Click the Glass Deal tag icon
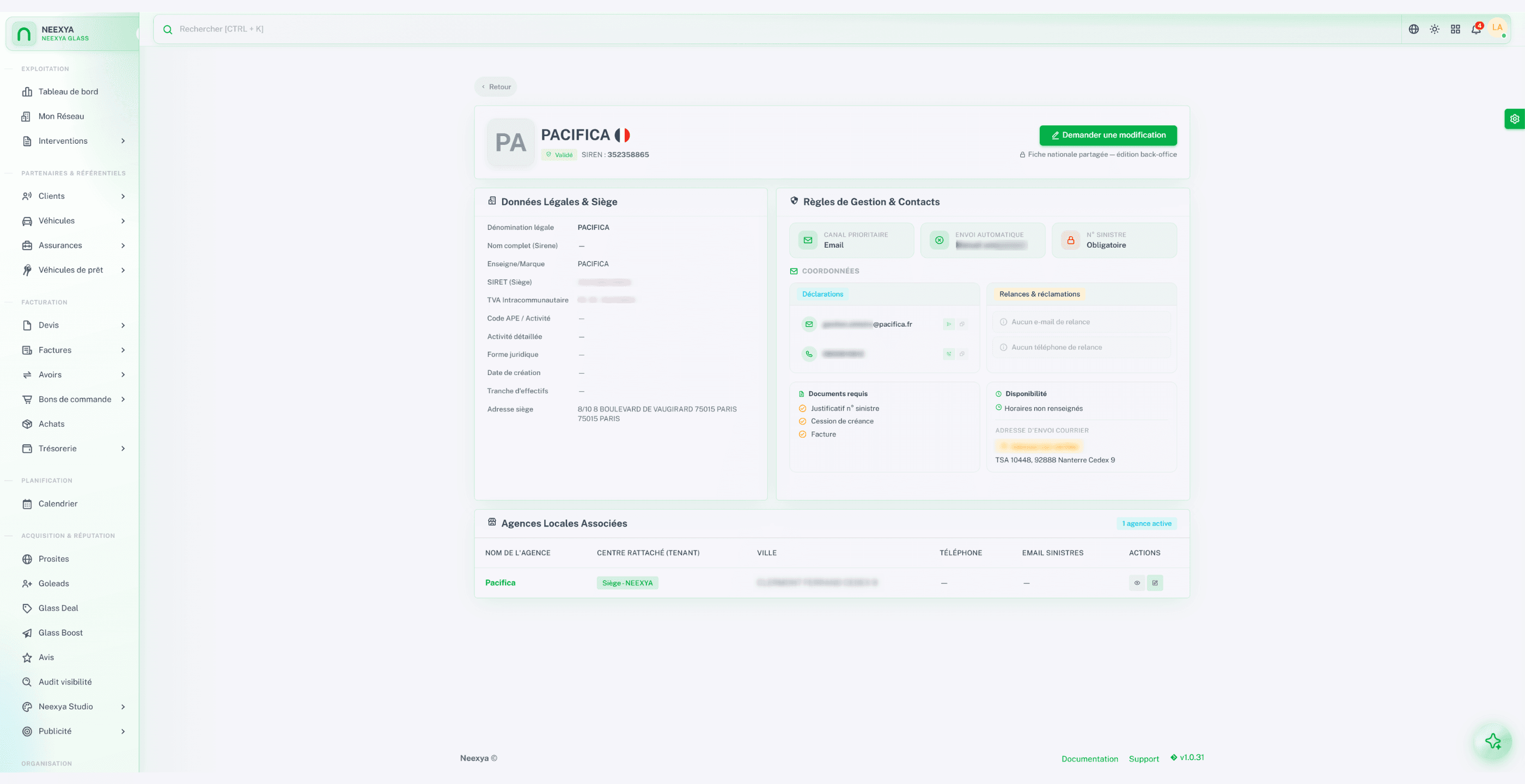 pos(27,608)
